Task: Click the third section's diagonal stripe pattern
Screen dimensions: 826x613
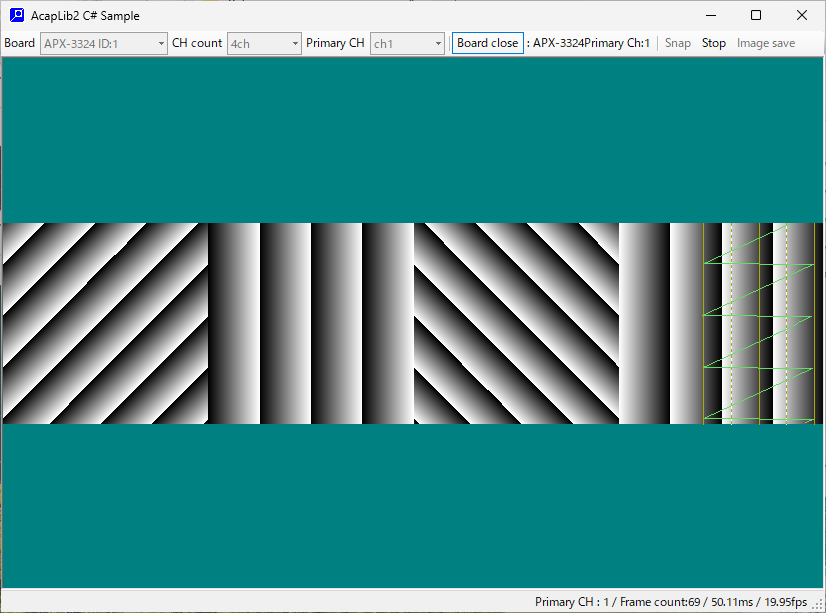Action: click(516, 323)
